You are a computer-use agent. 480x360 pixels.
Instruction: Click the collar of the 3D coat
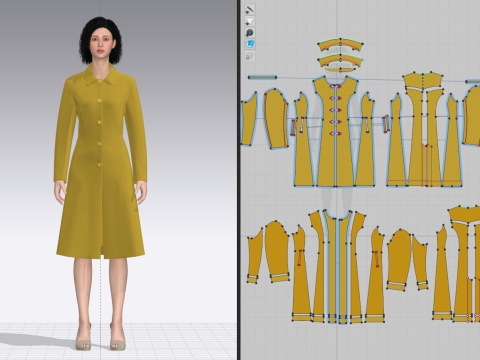pyautogui.click(x=101, y=75)
